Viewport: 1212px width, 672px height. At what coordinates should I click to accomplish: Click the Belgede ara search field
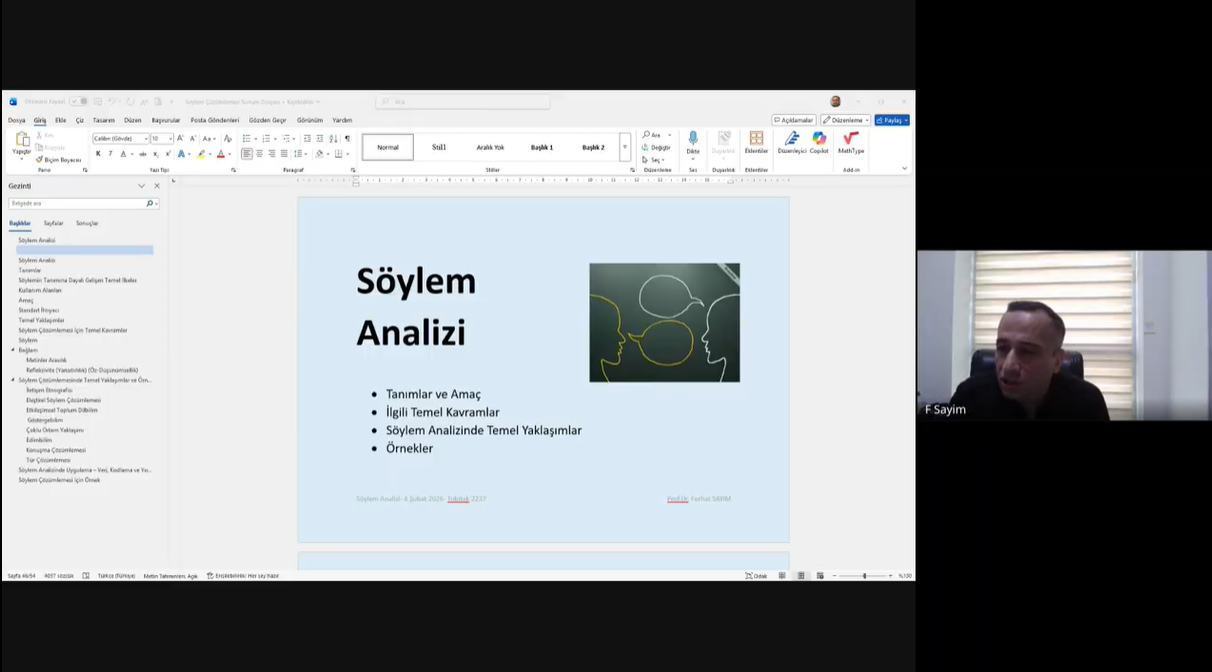pyautogui.click(x=78, y=203)
